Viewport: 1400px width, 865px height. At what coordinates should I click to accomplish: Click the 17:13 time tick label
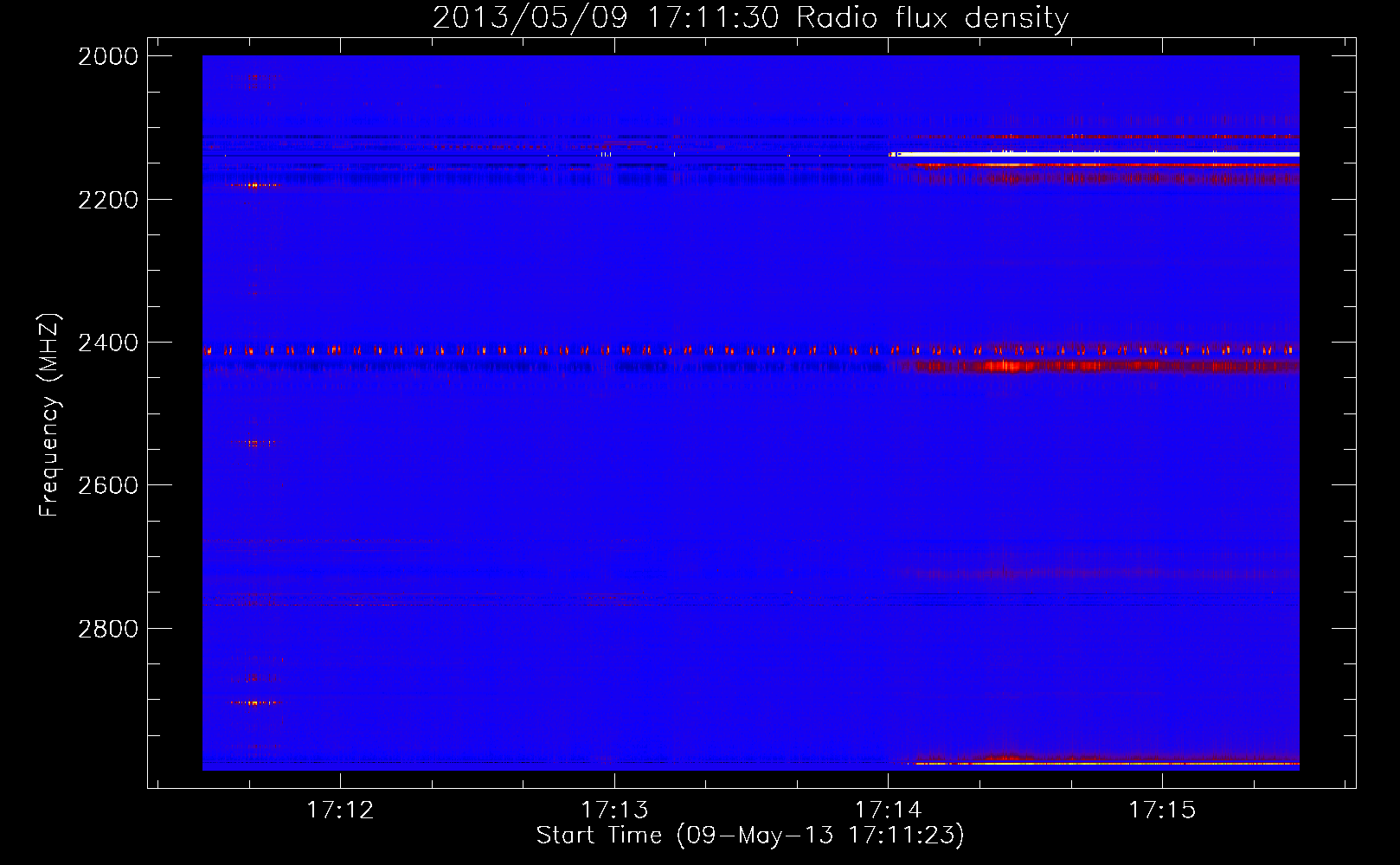614,810
